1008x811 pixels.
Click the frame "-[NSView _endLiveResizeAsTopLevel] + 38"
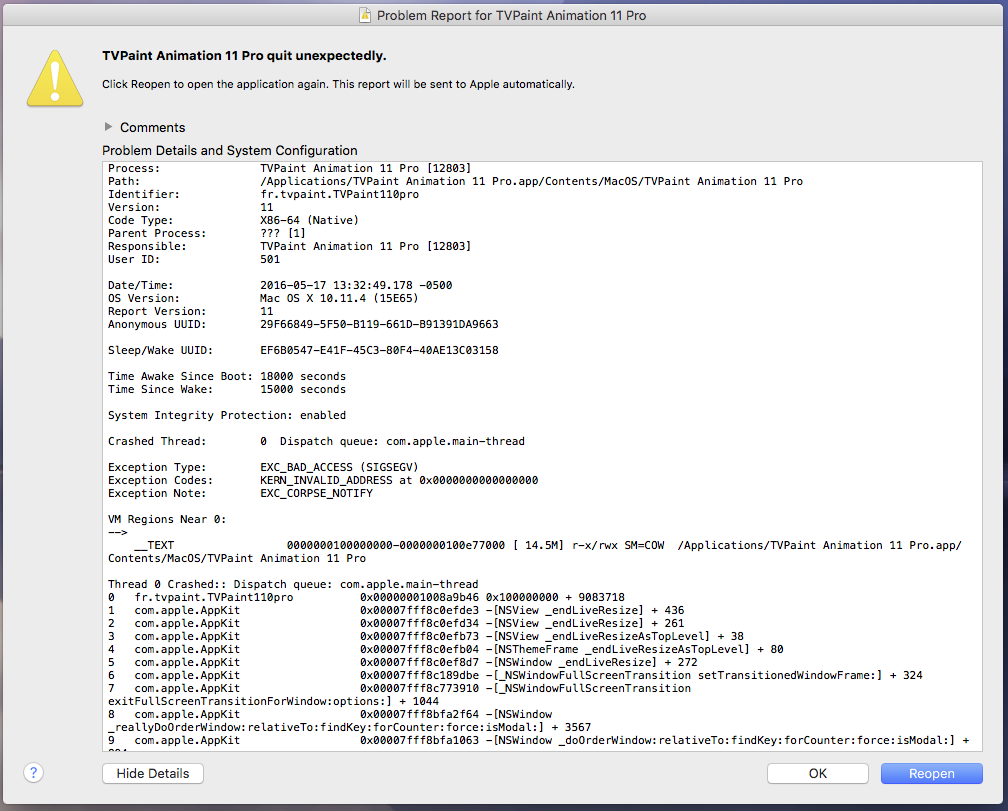tap(615, 636)
